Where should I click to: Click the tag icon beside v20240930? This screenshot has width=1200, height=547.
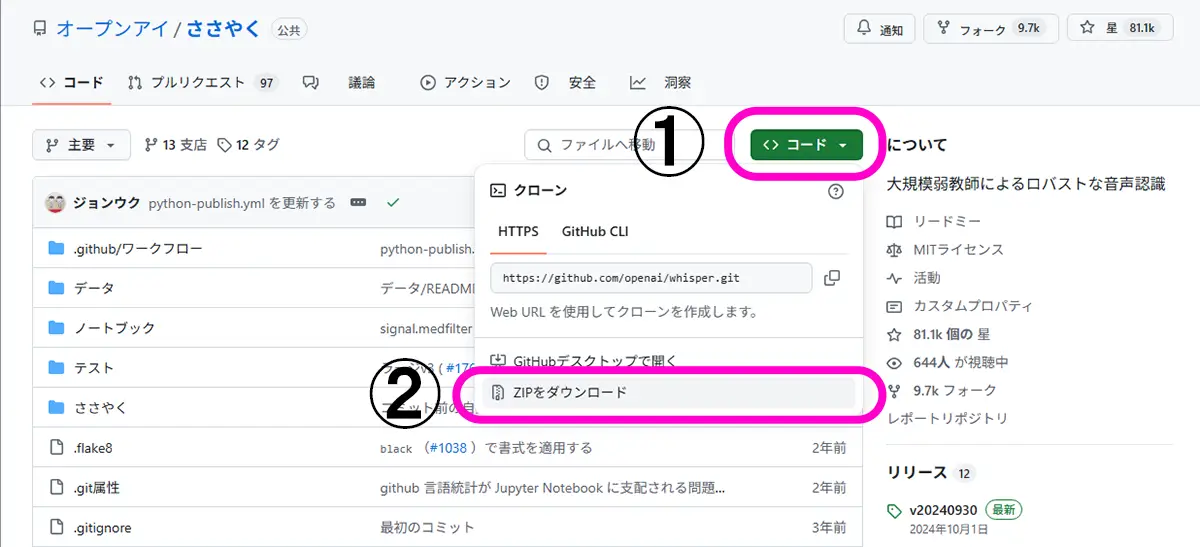coord(894,510)
